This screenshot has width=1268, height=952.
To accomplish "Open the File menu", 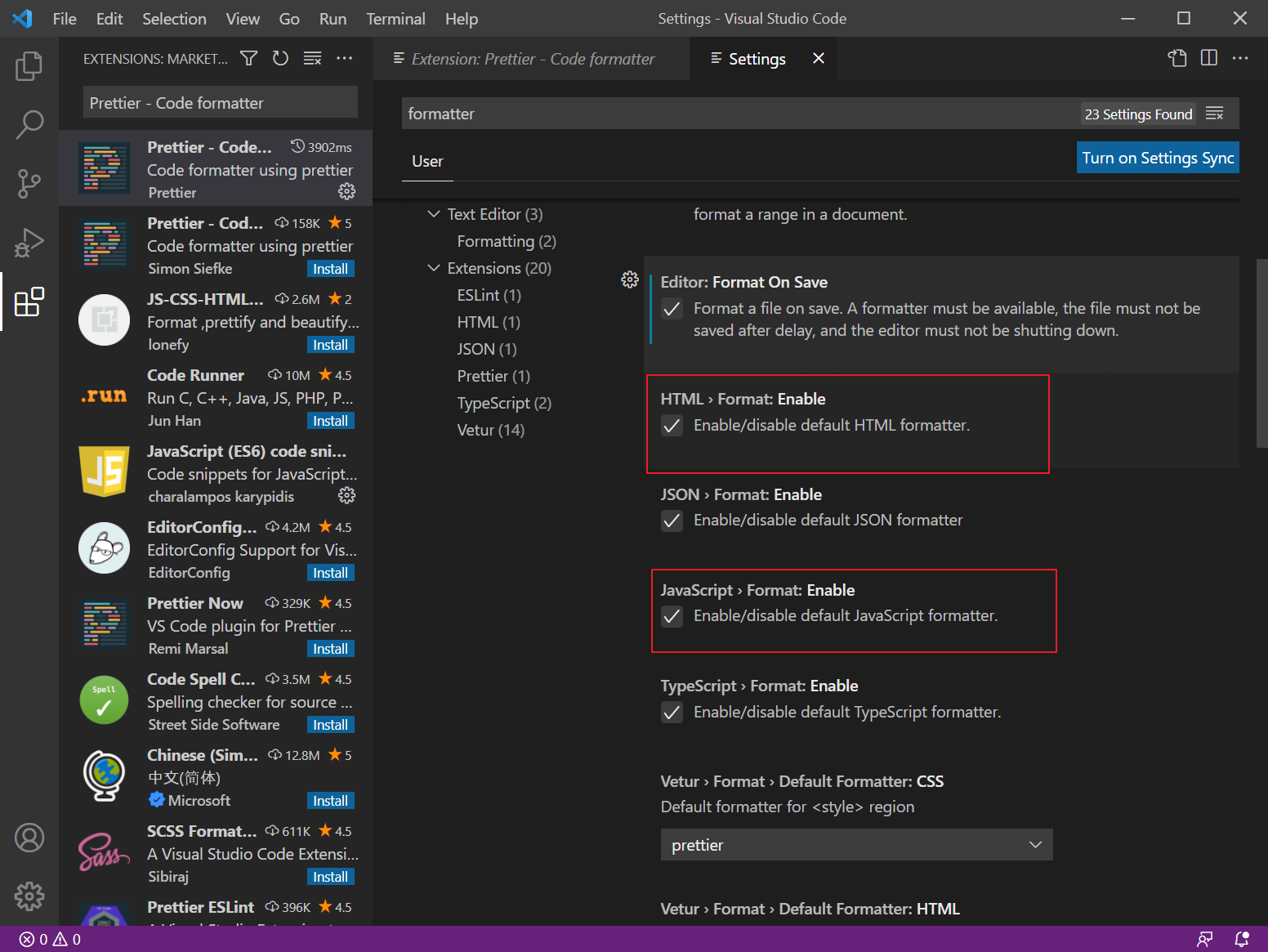I will 65,19.
